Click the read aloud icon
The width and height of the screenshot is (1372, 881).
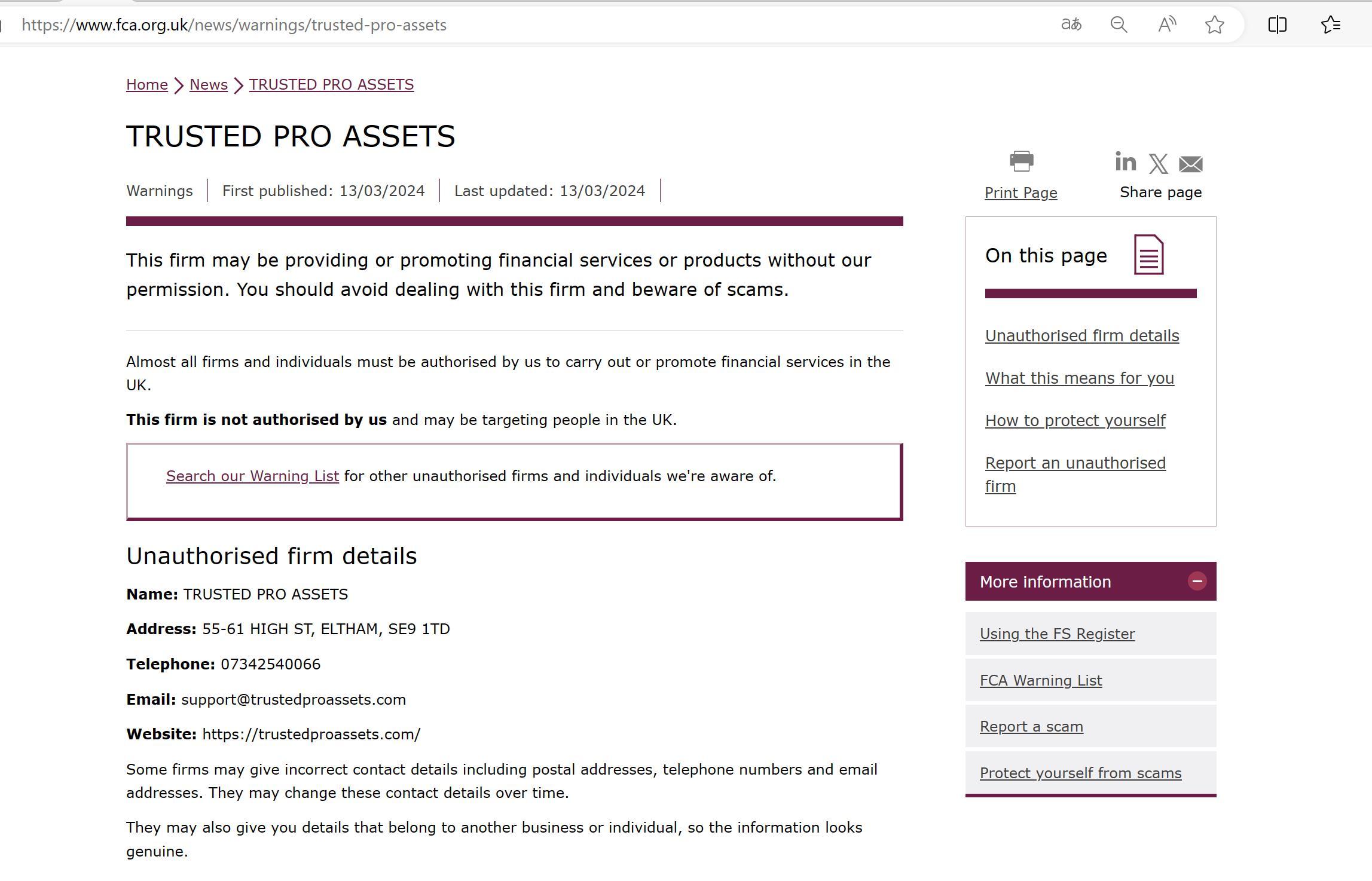(x=1166, y=25)
